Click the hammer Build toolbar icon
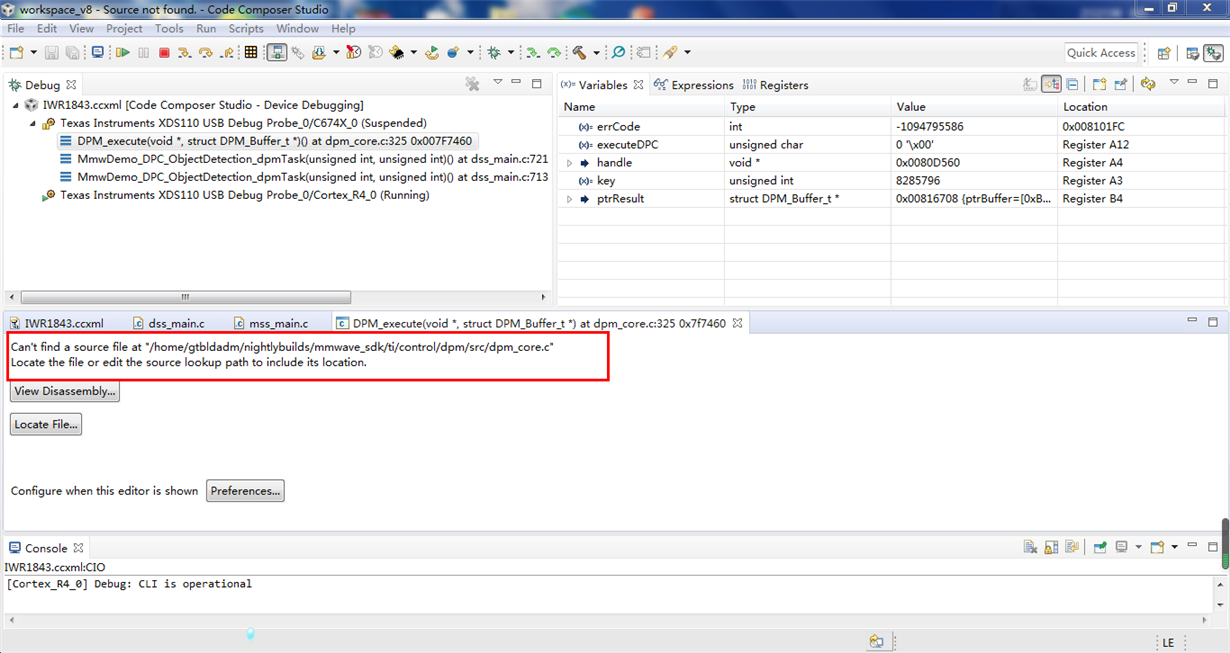The height and width of the screenshot is (653, 1230). pyautogui.click(x=579, y=52)
